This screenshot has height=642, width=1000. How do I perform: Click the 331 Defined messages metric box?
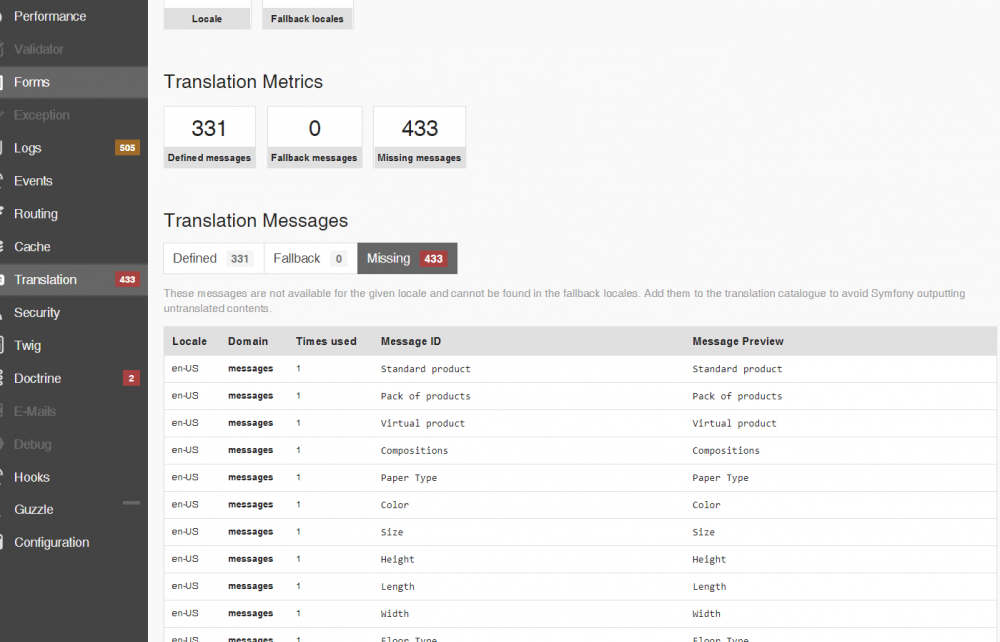click(x=209, y=137)
